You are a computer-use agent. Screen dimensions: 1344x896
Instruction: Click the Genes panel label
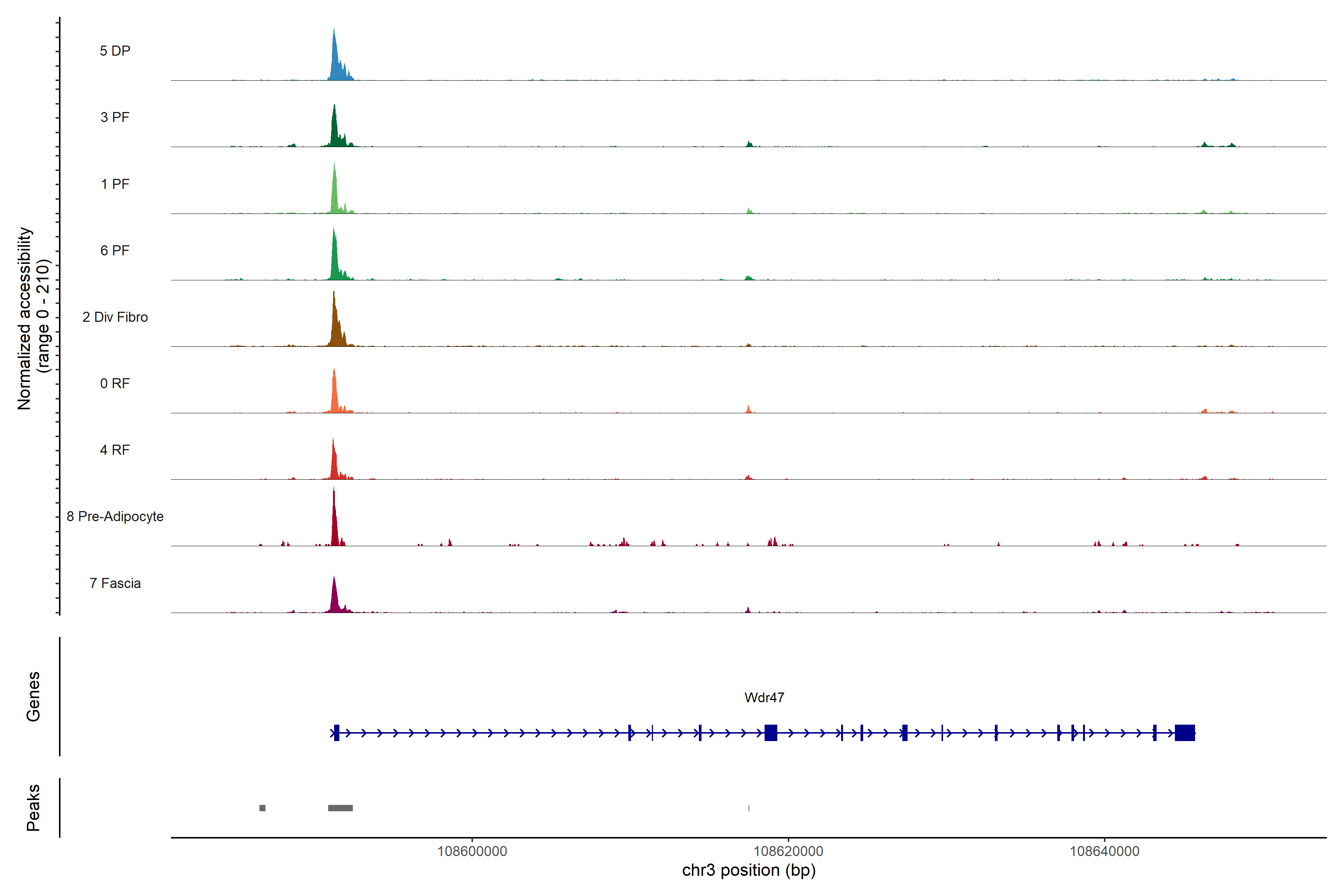[33, 697]
